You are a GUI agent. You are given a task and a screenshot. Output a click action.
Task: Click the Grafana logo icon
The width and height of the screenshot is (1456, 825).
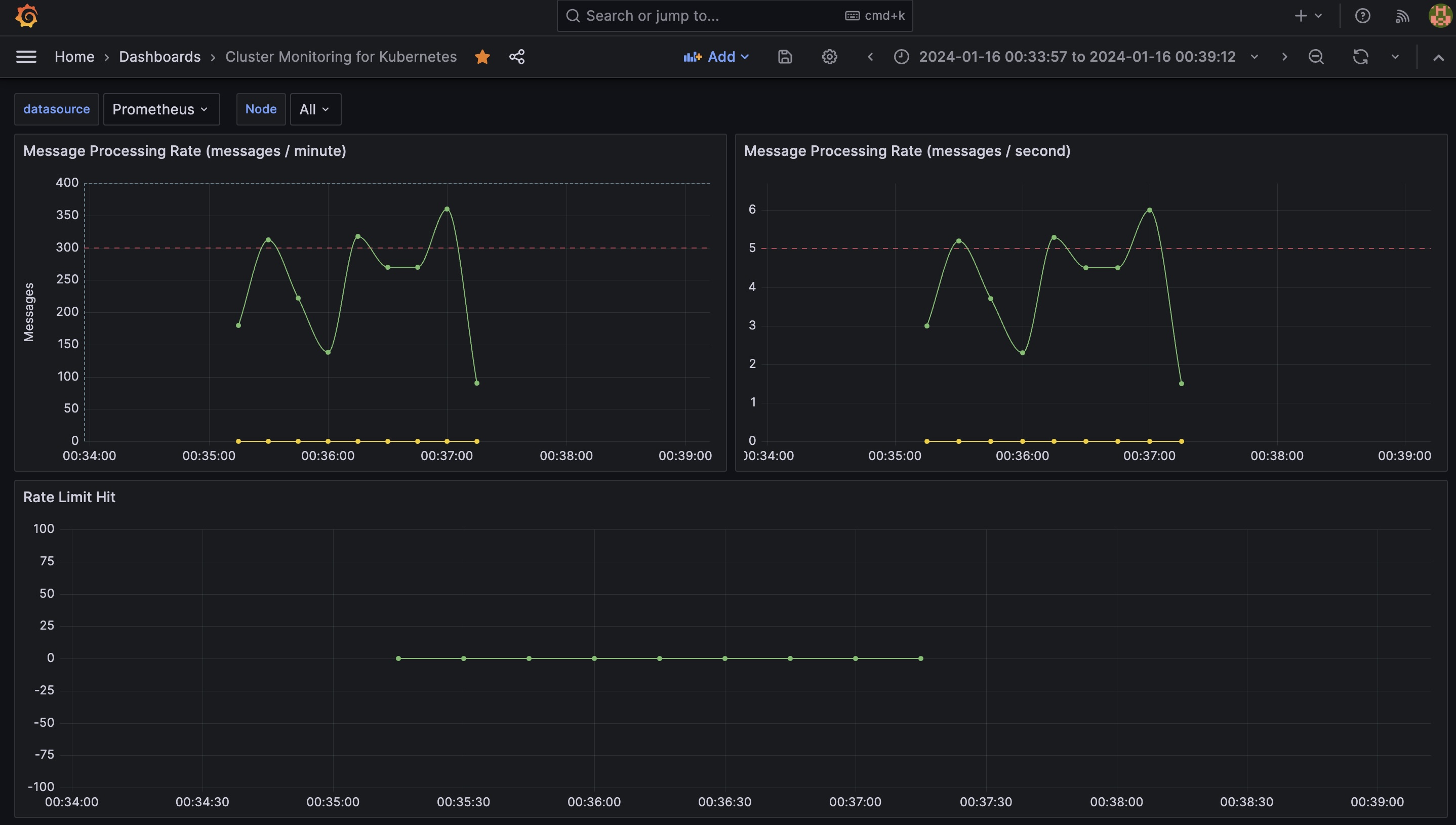point(26,16)
